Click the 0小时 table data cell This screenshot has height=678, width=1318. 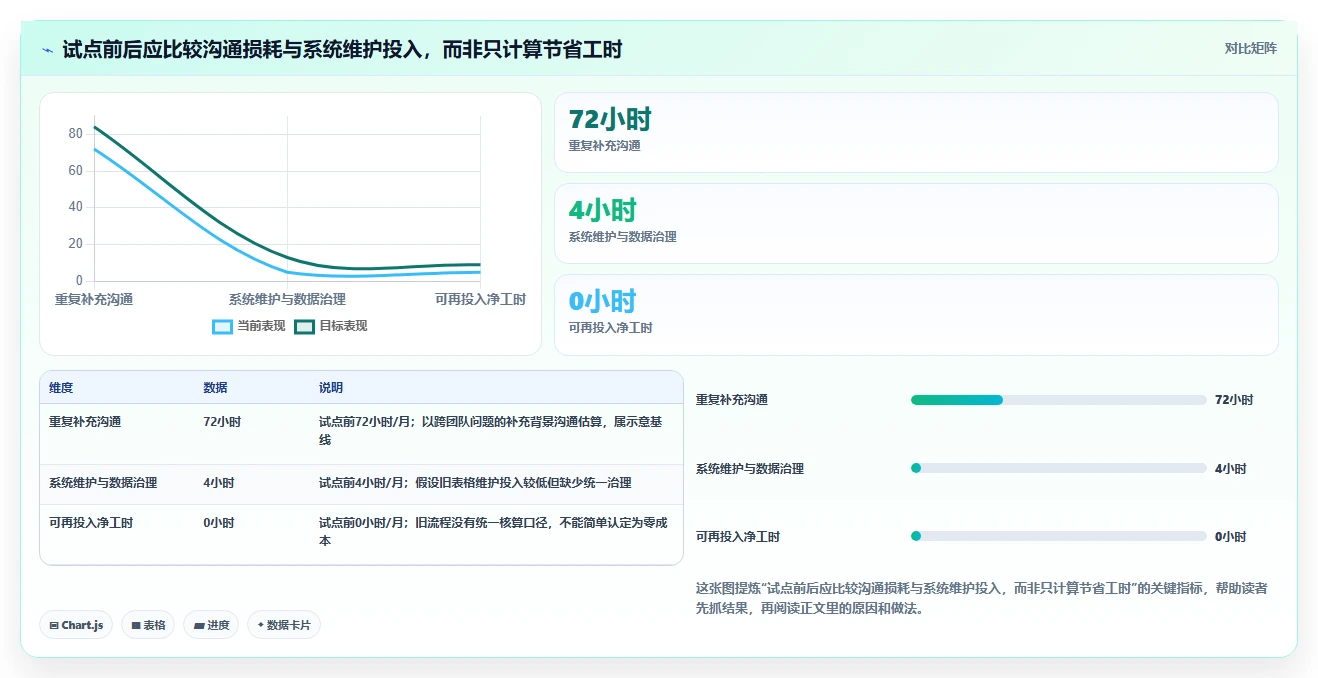coord(219,523)
